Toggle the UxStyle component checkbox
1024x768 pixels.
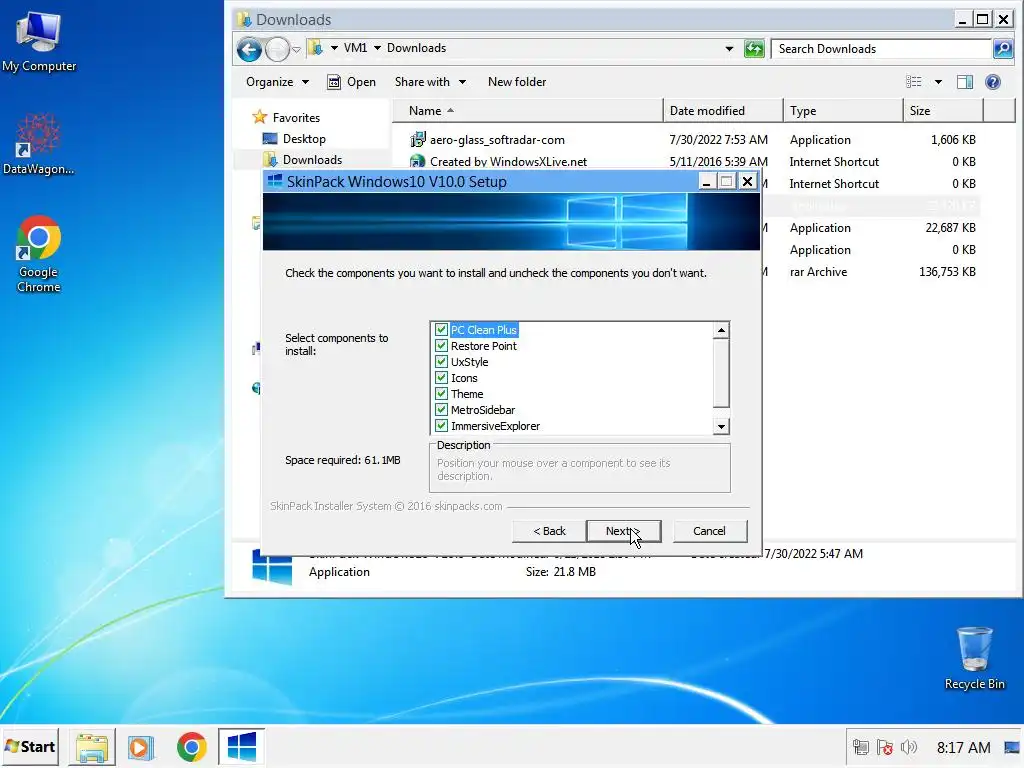tap(441, 362)
